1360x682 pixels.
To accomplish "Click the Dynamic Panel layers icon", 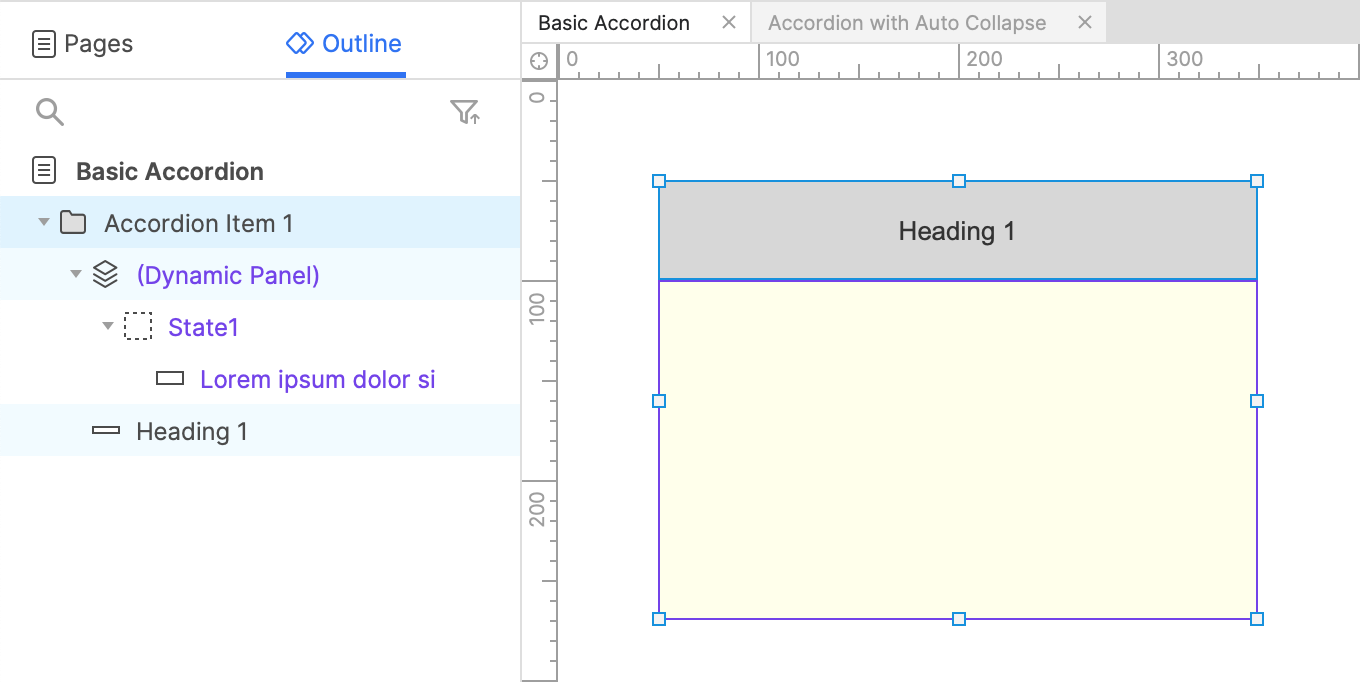I will coord(105,275).
